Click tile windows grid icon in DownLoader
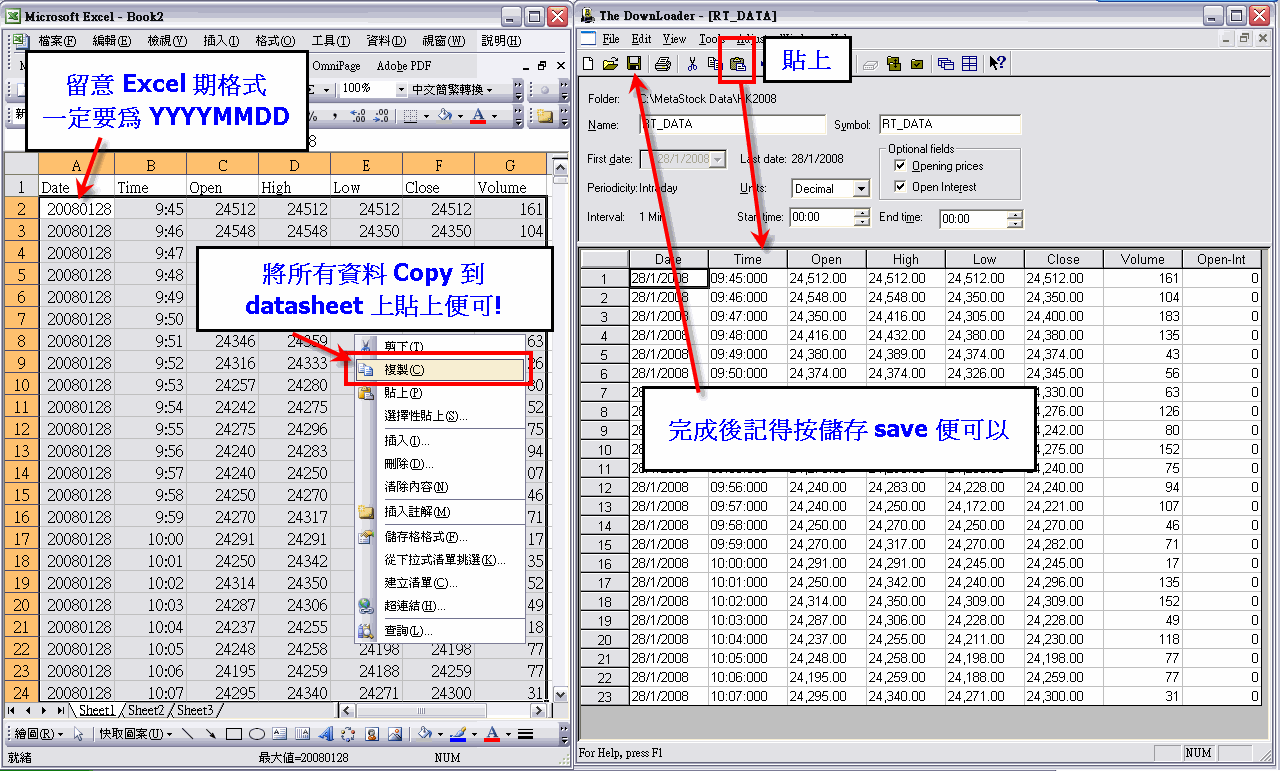The image size is (1280, 771). pos(969,64)
